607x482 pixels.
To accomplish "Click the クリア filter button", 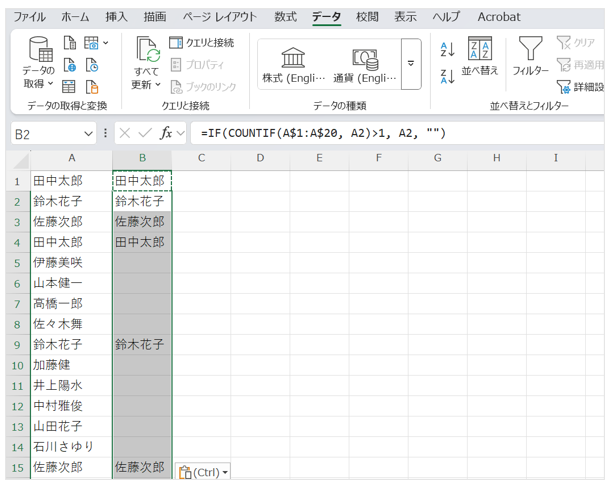I will [575, 43].
